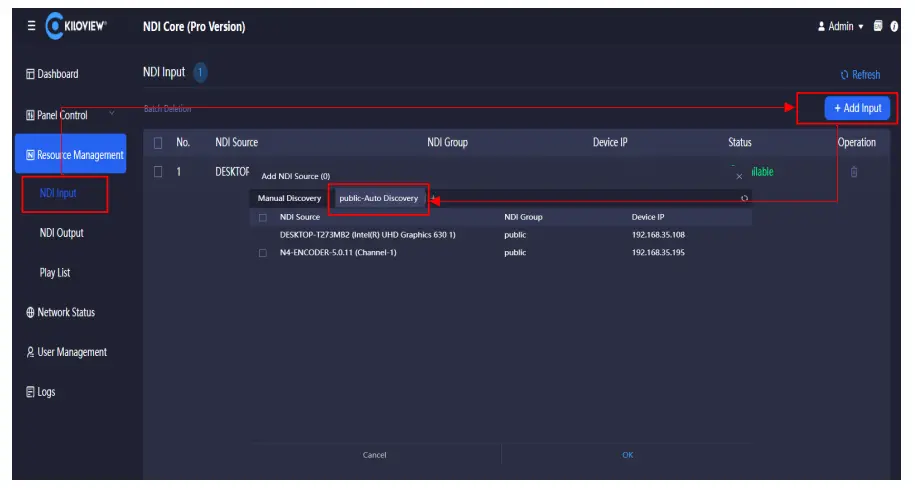
Task: Click DESKTOP-T273MB2 (Intel(R) UHD Graphics 630 1) source
Action: coord(368,235)
